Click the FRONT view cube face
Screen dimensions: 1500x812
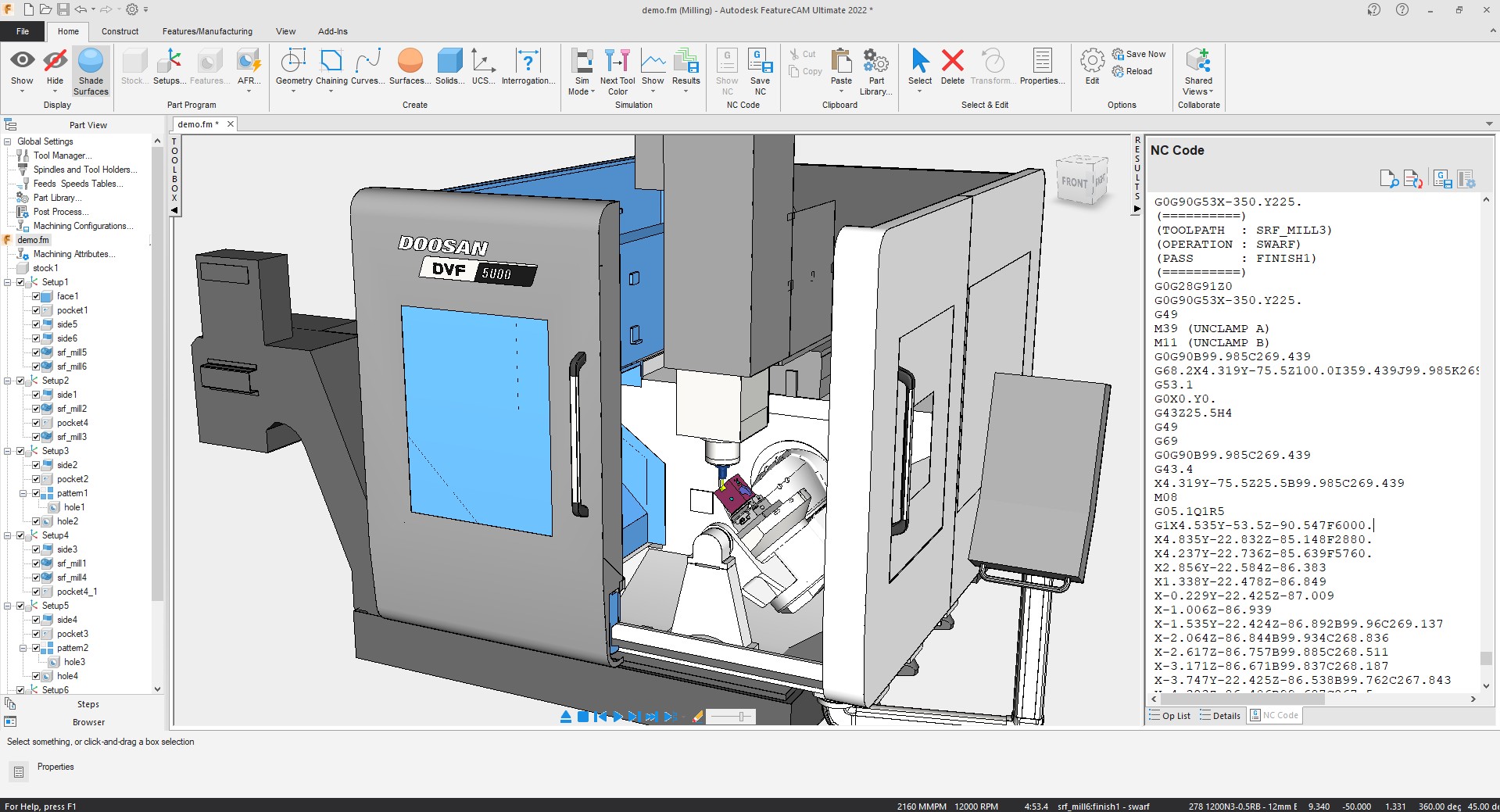[x=1075, y=182]
